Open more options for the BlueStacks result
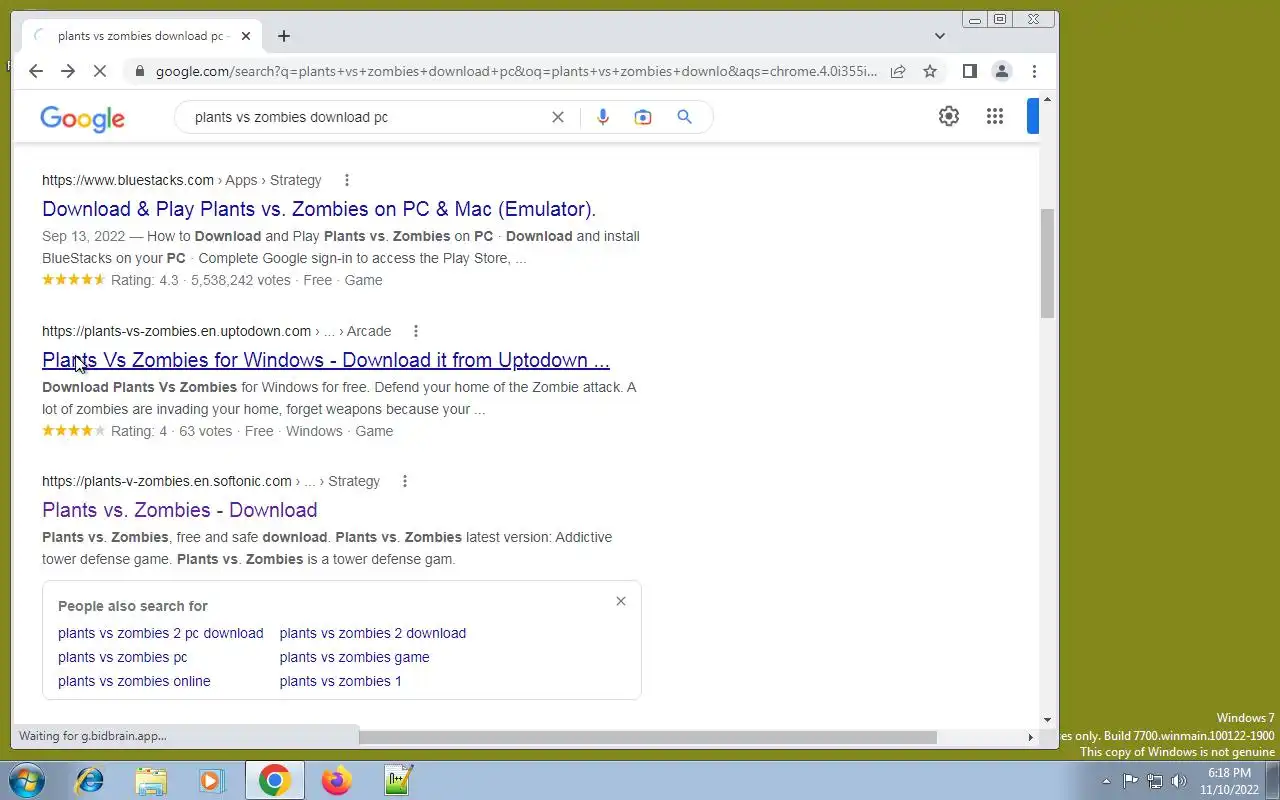Image resolution: width=1280 pixels, height=800 pixels. pos(347,180)
